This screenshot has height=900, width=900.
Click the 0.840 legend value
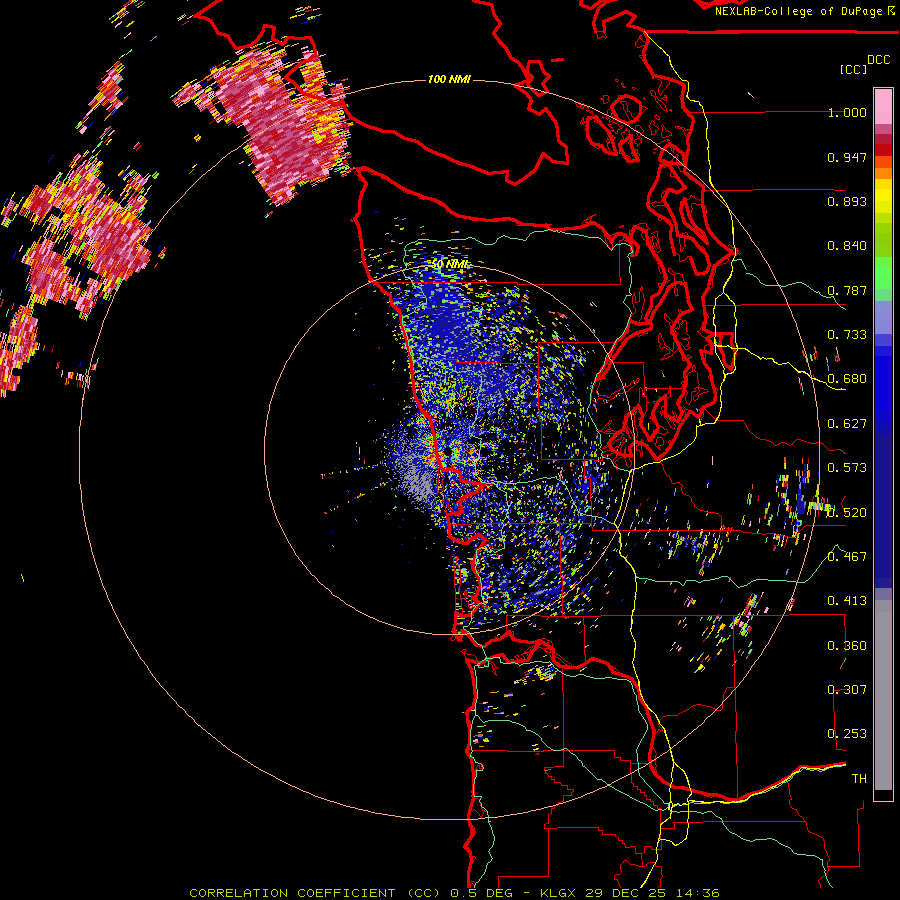pyautogui.click(x=847, y=246)
